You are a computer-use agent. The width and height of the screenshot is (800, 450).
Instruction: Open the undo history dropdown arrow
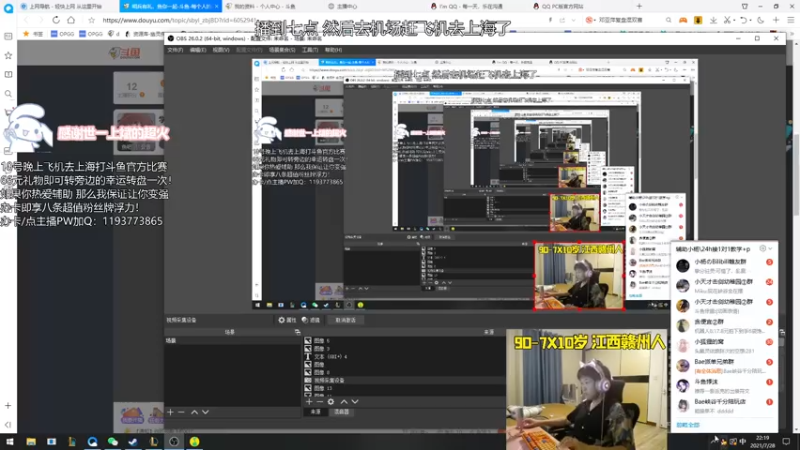750,20
